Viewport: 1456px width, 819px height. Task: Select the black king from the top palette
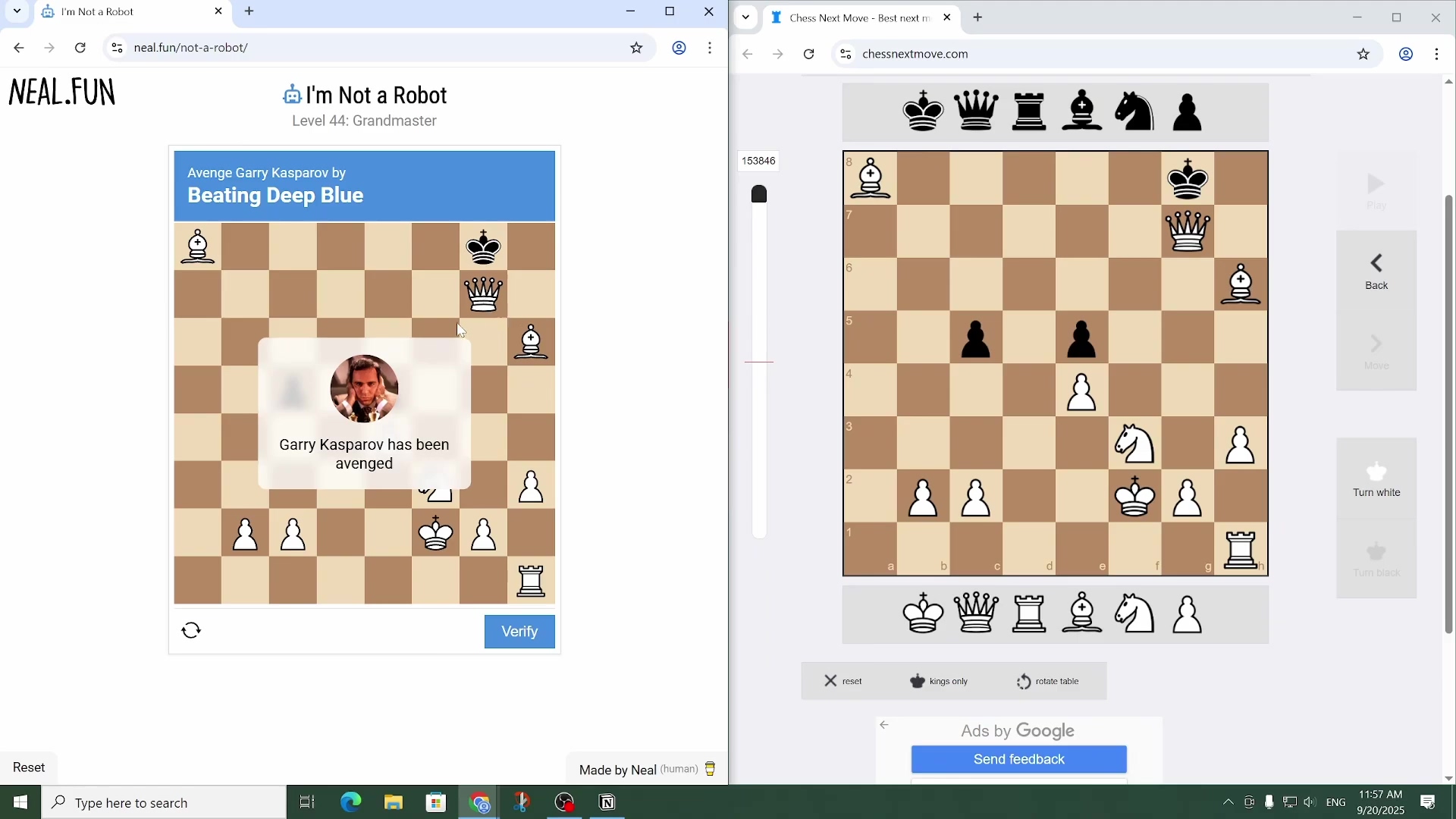pos(924,112)
